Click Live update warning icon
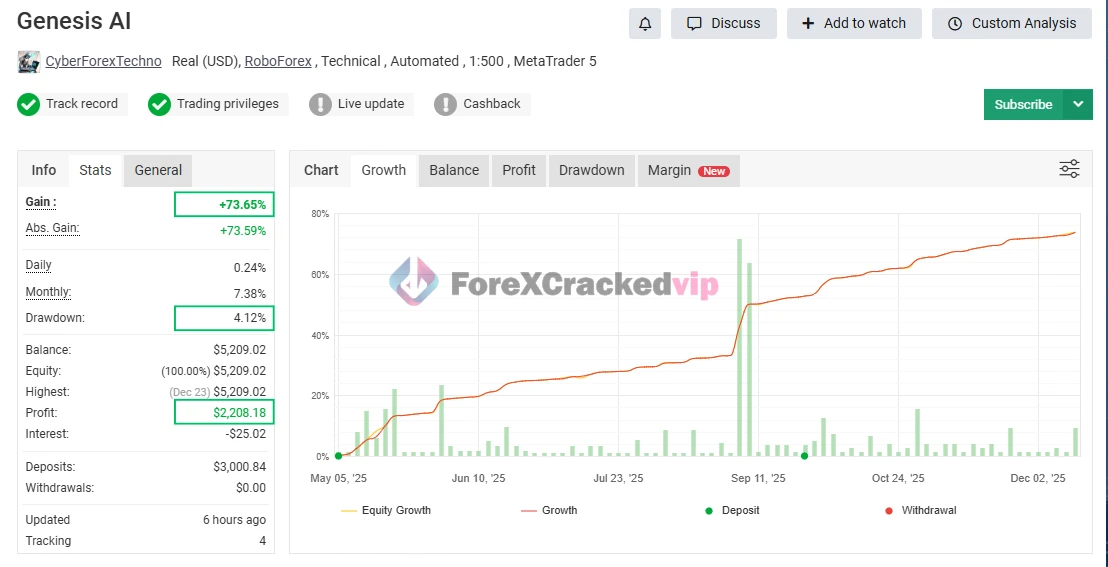 click(320, 105)
